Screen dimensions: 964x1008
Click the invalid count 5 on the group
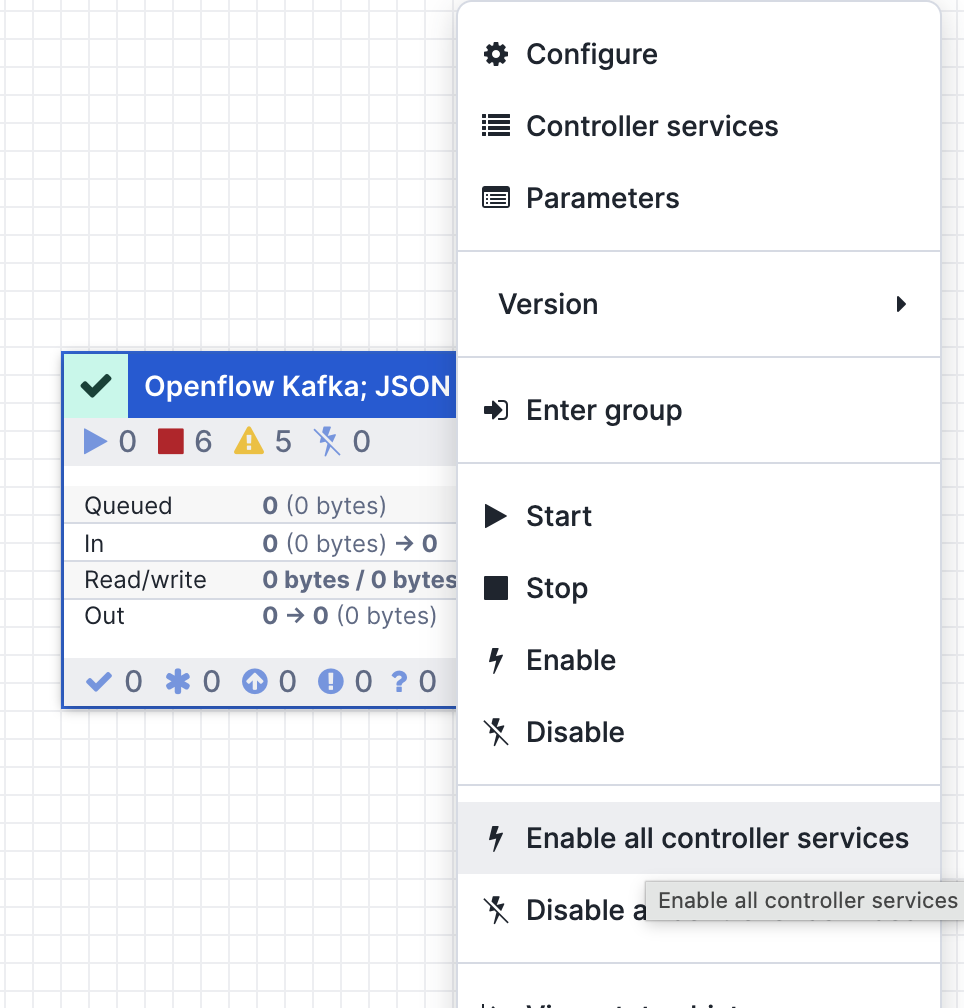(283, 442)
